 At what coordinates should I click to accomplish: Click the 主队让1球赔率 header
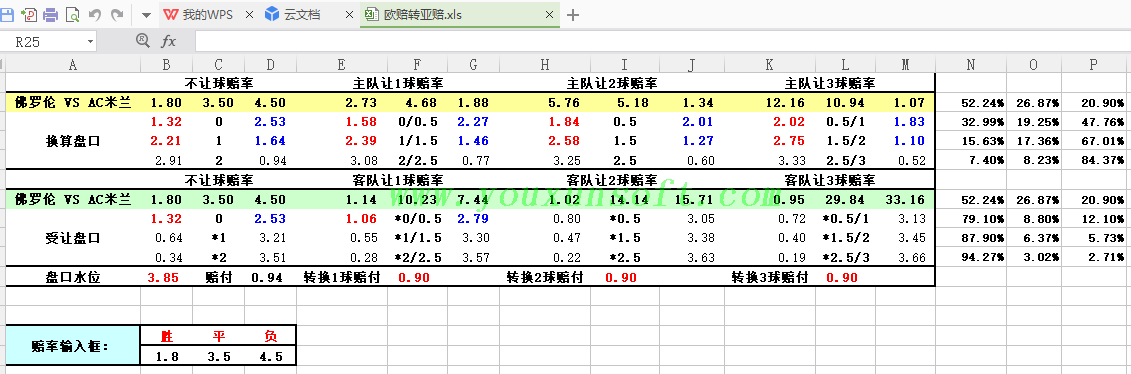398,84
